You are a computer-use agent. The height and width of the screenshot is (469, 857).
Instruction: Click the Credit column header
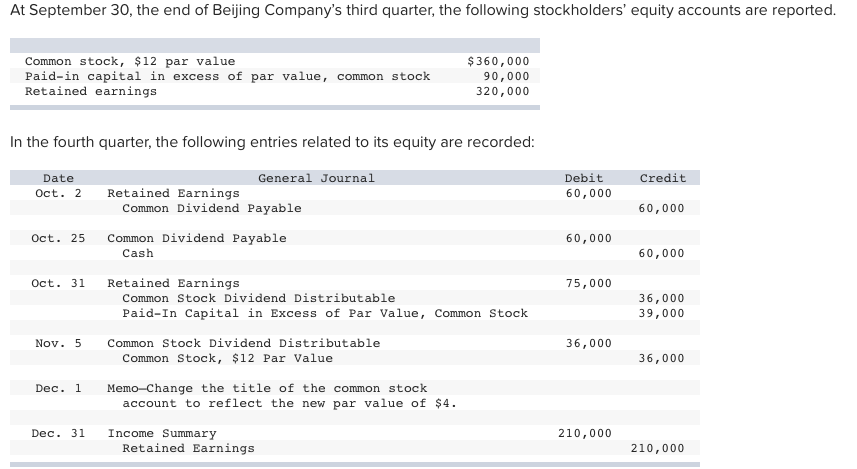pyautogui.click(x=663, y=178)
